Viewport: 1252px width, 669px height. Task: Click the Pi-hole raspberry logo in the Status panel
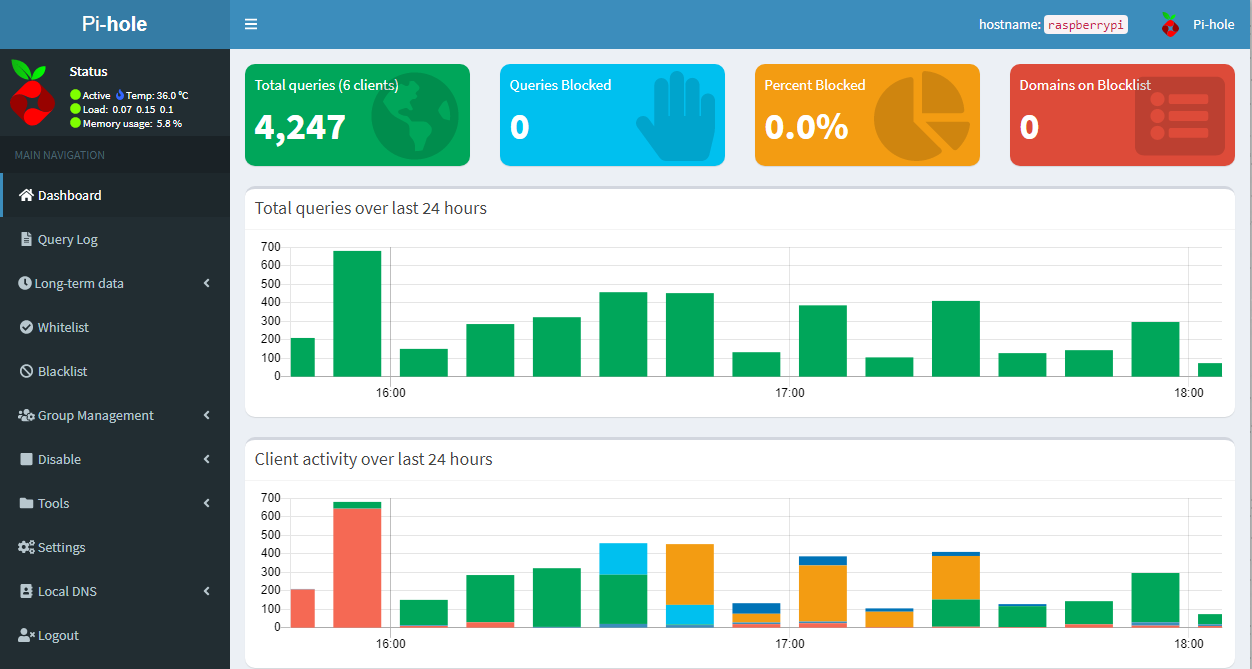point(32,92)
